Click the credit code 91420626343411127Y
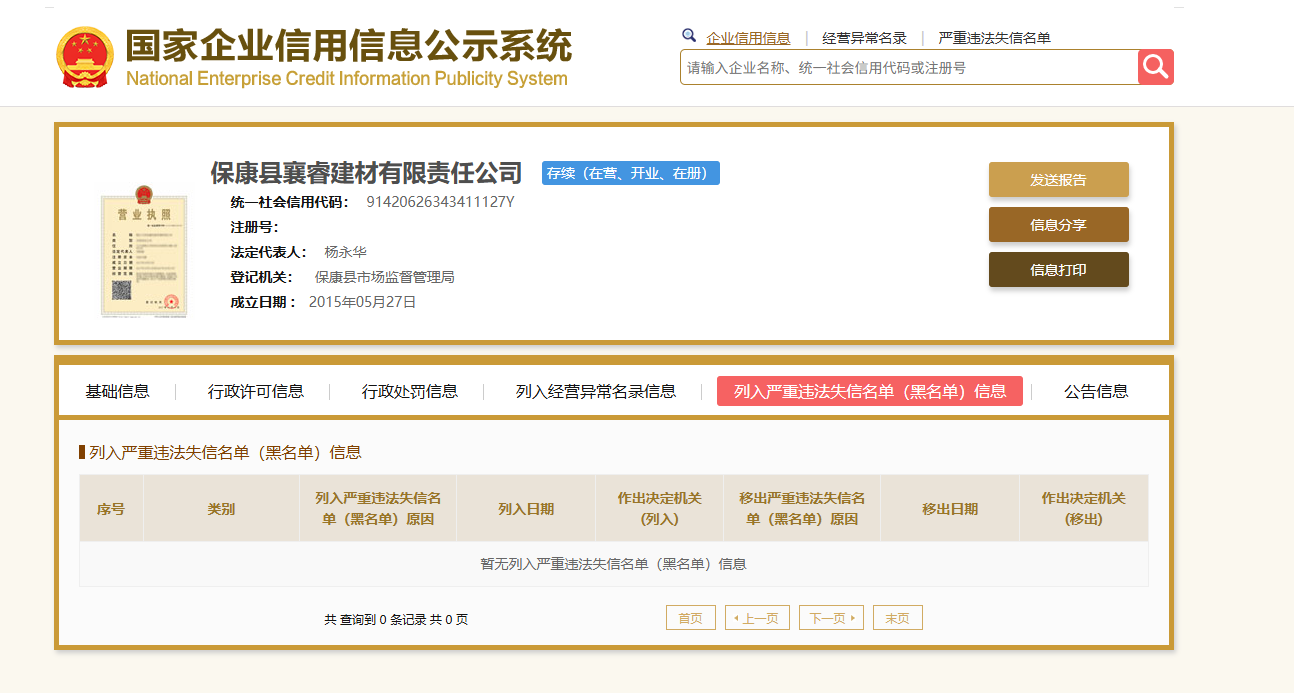The height and width of the screenshot is (693, 1294). 440,202
